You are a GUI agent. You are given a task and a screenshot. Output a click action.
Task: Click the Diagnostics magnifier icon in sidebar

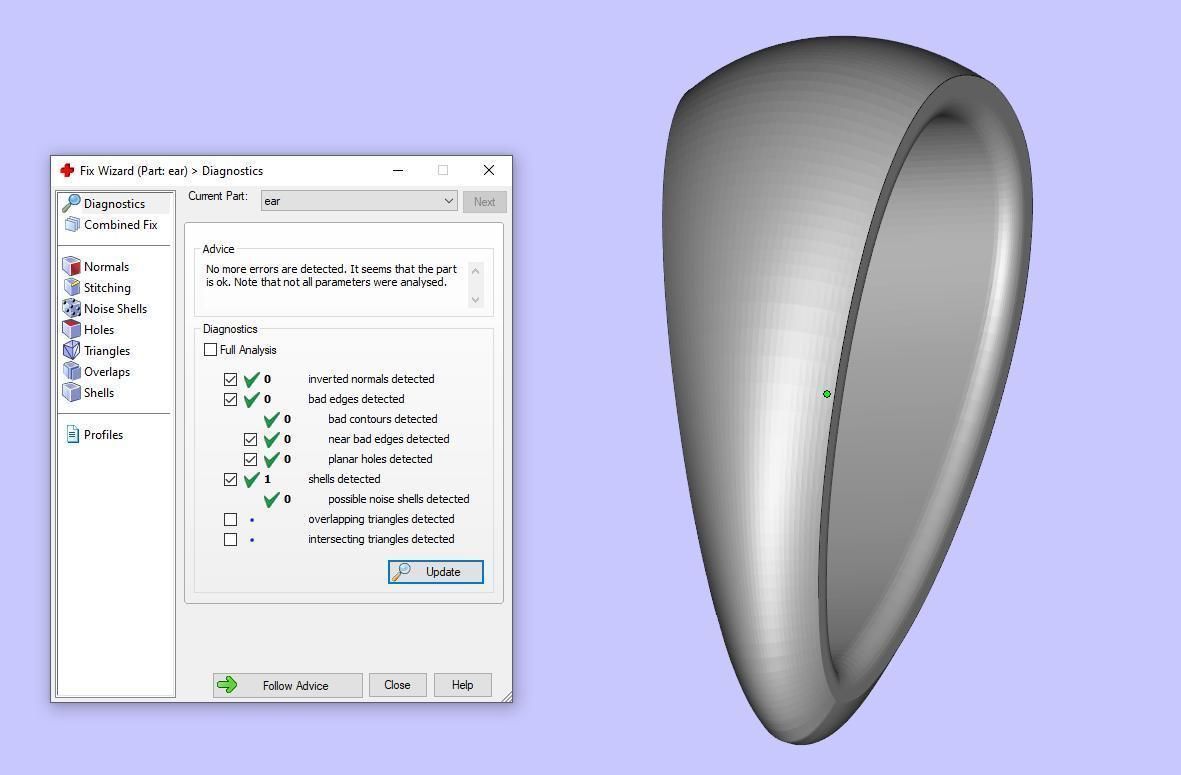(x=72, y=203)
